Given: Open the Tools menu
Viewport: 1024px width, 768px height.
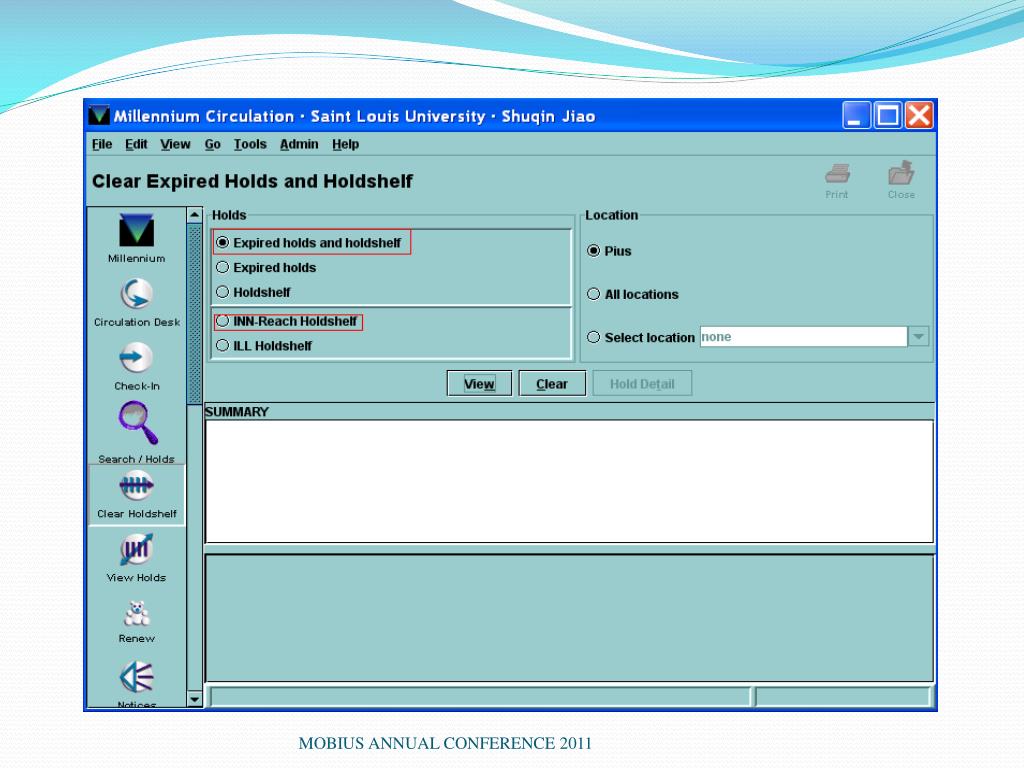Looking at the screenshot, I should [x=250, y=144].
